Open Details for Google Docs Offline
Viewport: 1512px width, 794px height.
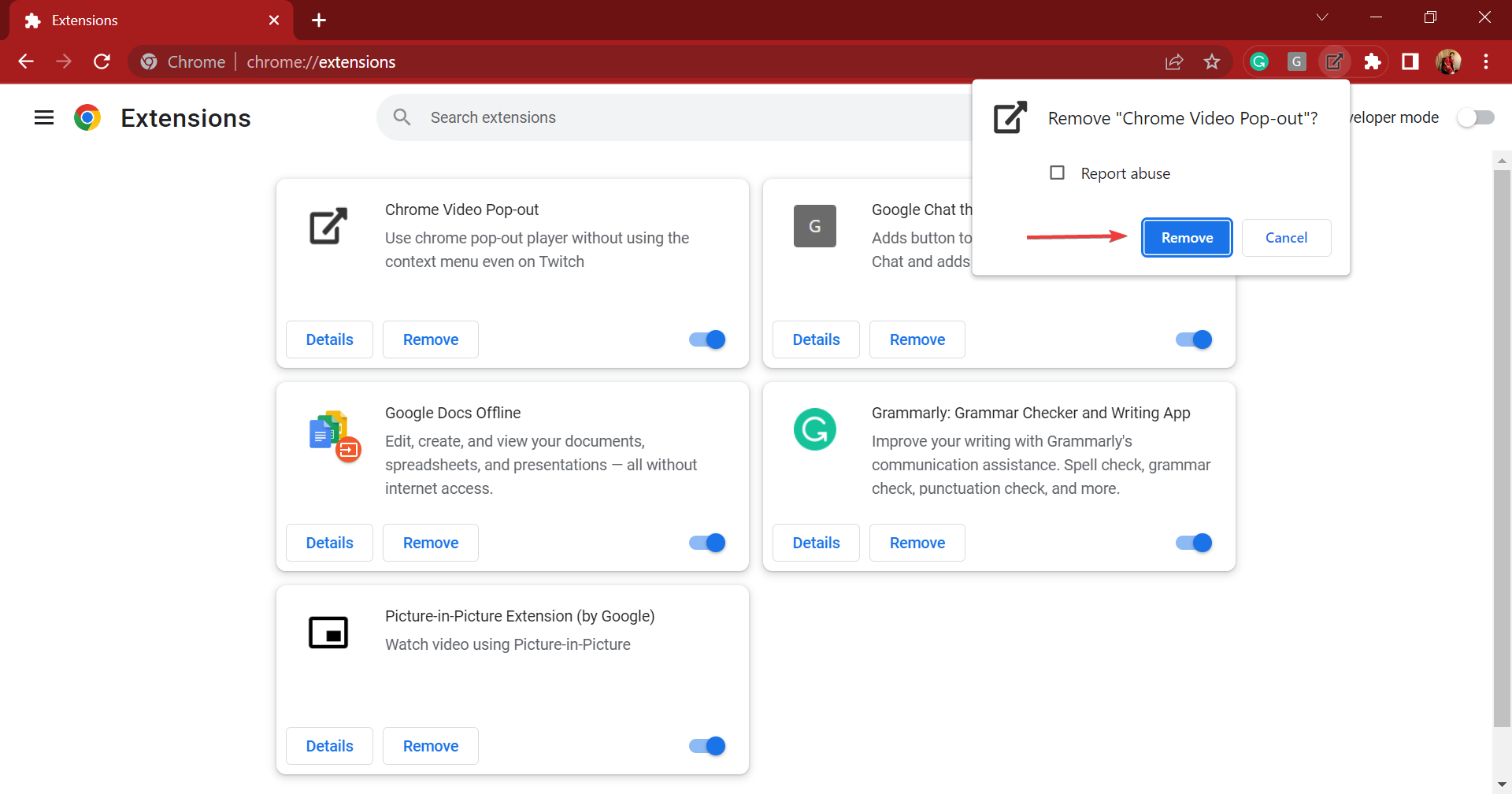tap(329, 543)
